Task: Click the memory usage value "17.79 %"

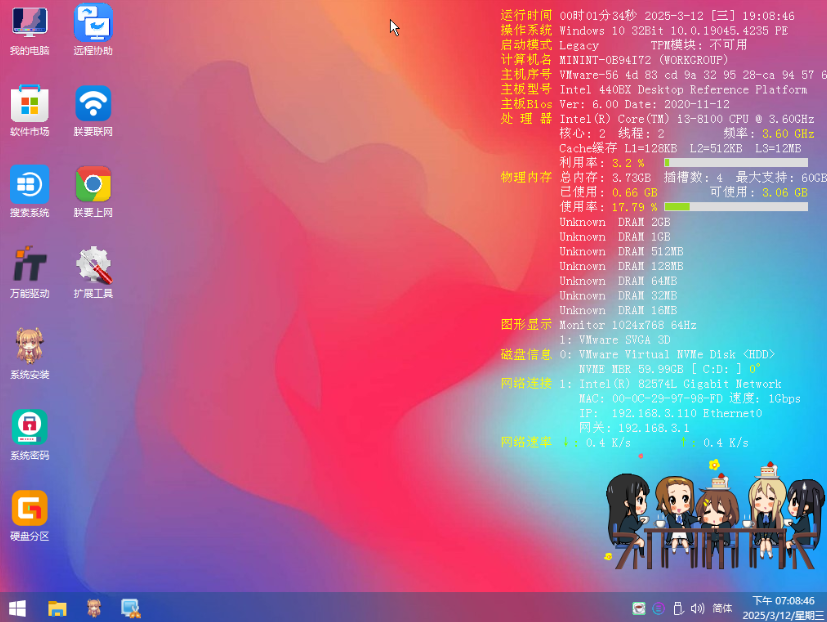Action: click(634, 207)
